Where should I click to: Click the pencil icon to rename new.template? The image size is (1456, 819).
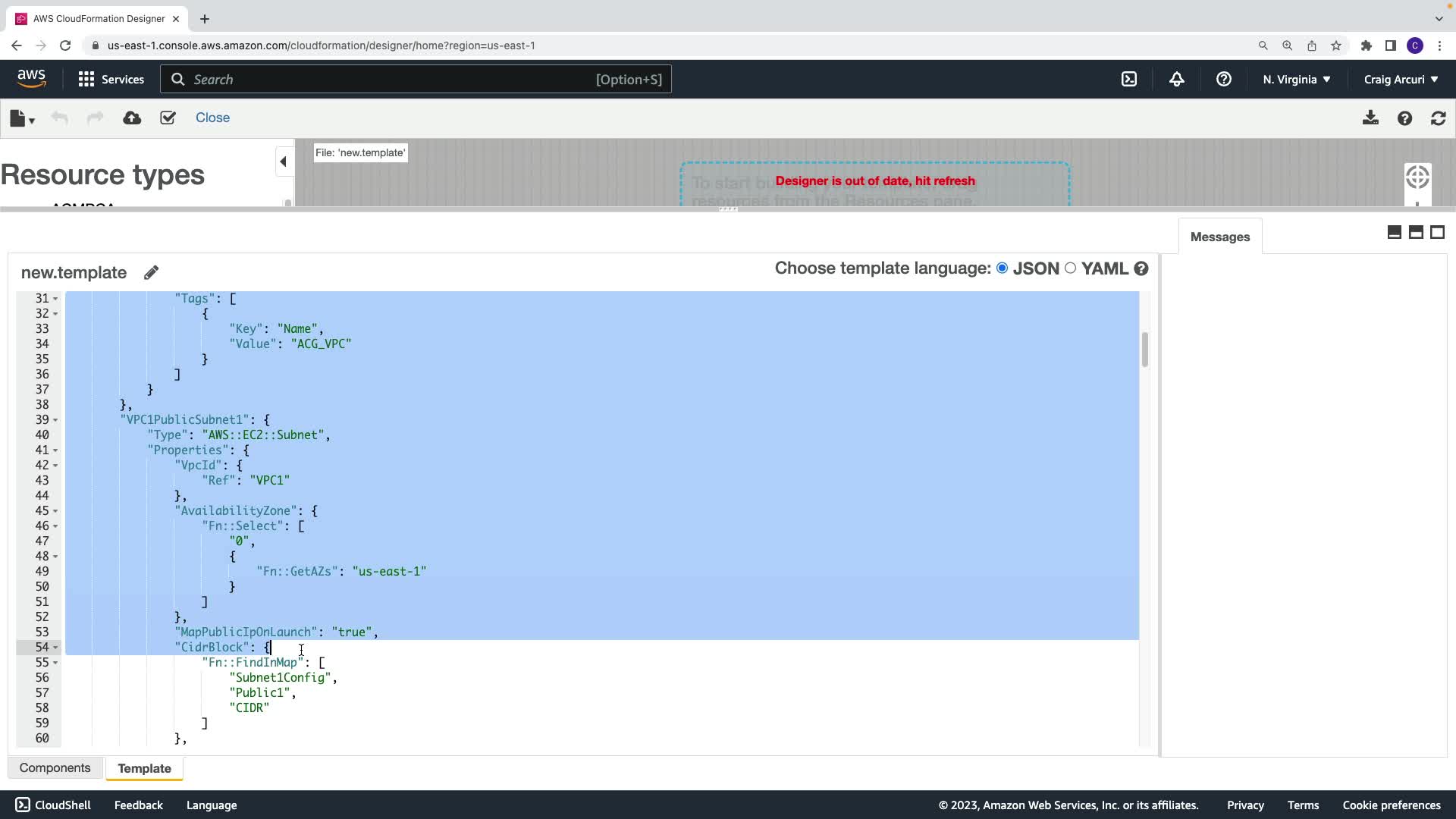coord(151,272)
